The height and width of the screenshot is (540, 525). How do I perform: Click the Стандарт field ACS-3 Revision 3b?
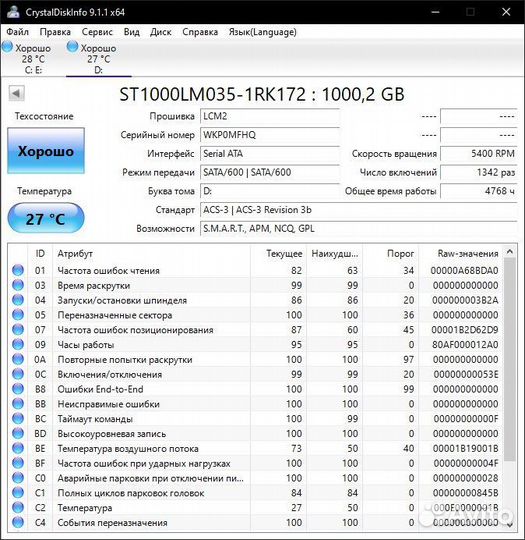click(x=358, y=209)
